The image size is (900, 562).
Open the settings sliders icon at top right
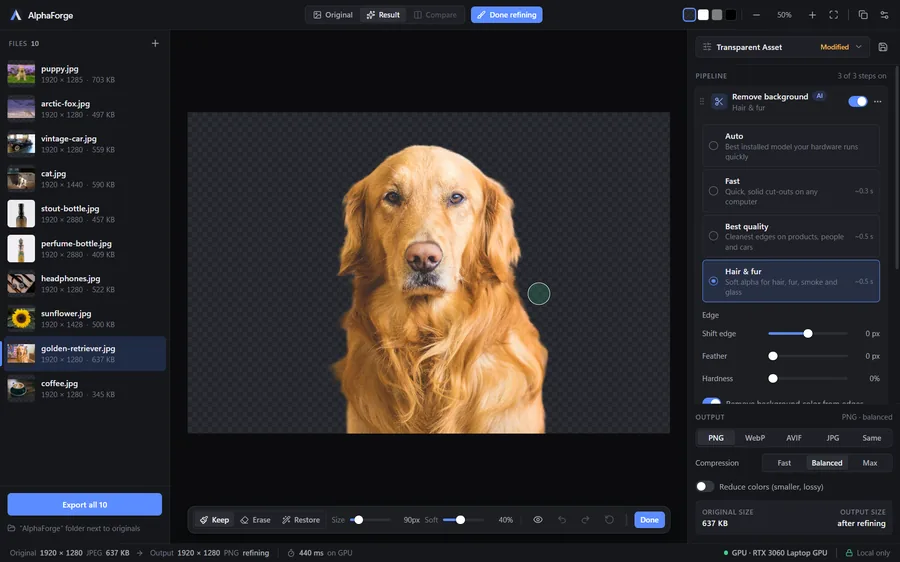(885, 15)
